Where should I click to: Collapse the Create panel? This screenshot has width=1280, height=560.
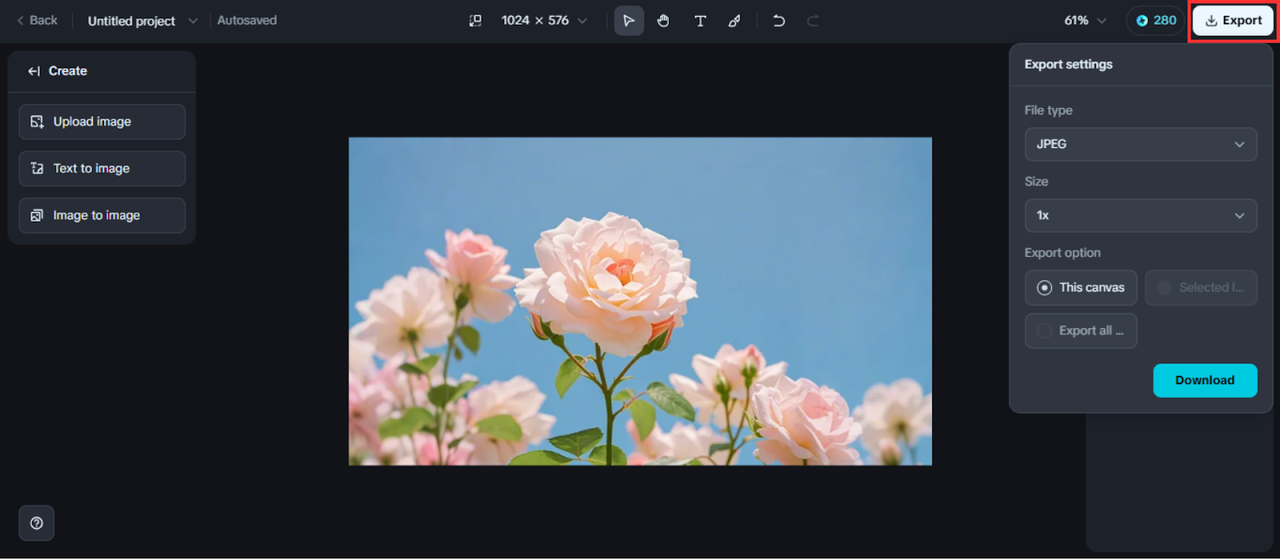pos(34,71)
